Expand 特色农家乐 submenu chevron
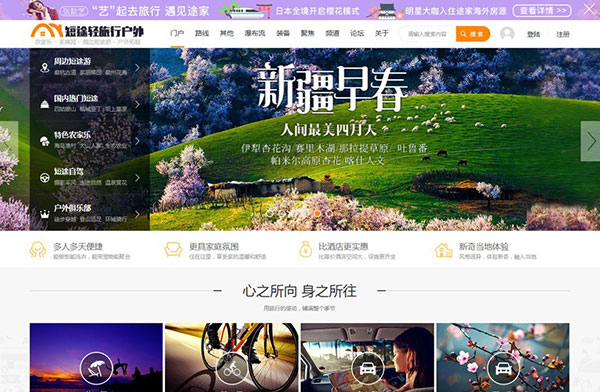600x392 pixels. coord(137,141)
